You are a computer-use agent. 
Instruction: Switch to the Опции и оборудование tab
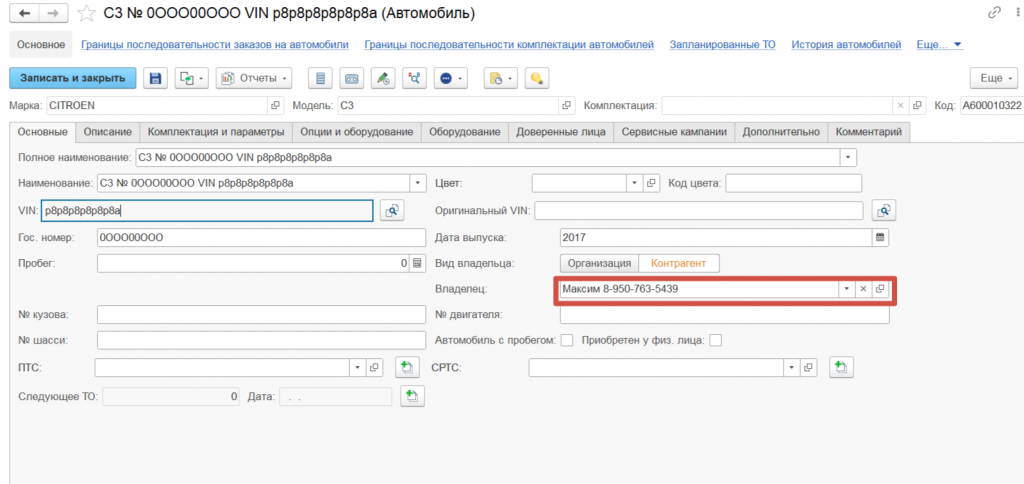coord(357,132)
